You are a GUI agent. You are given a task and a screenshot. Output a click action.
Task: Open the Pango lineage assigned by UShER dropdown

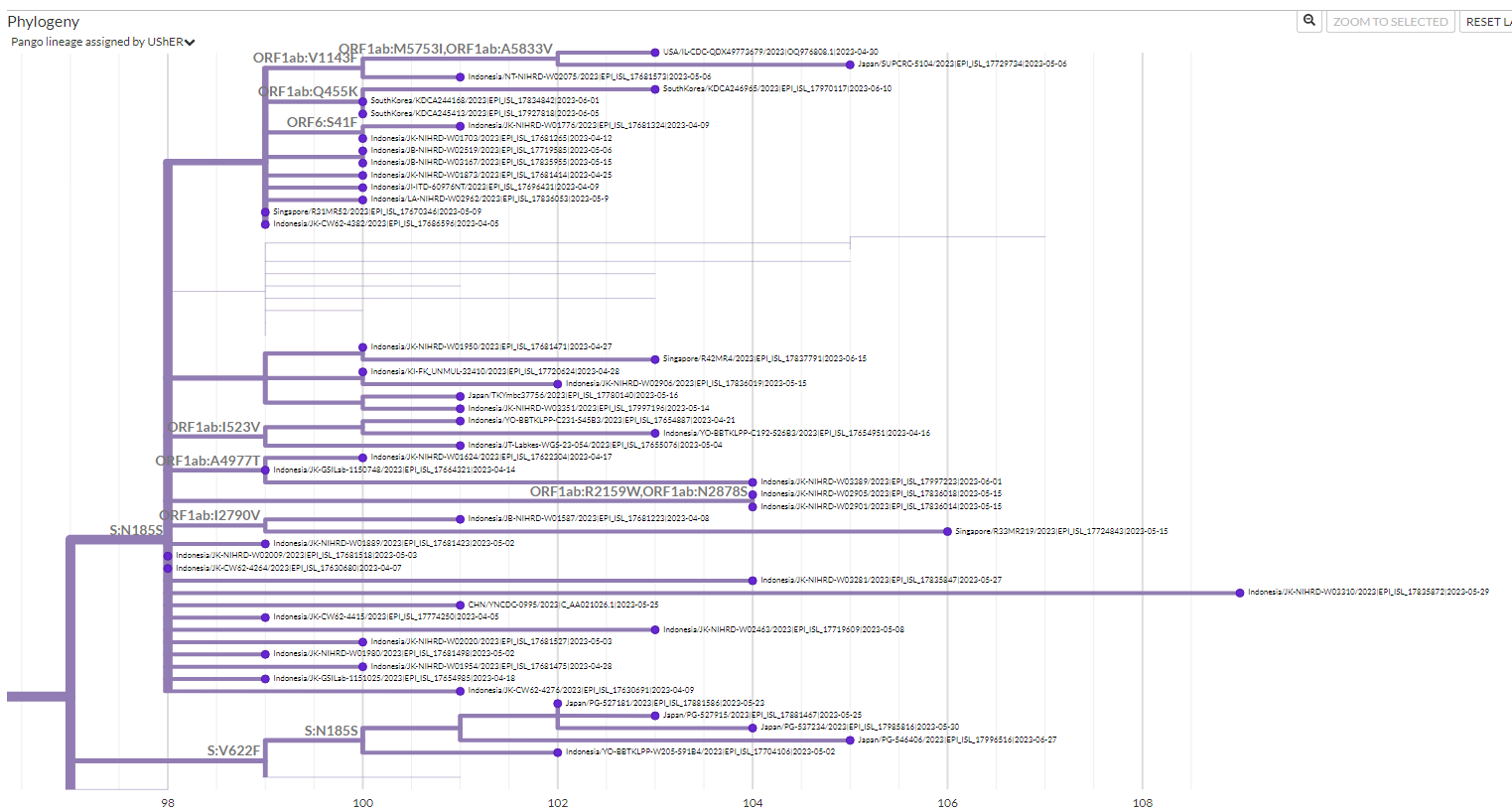[x=99, y=42]
